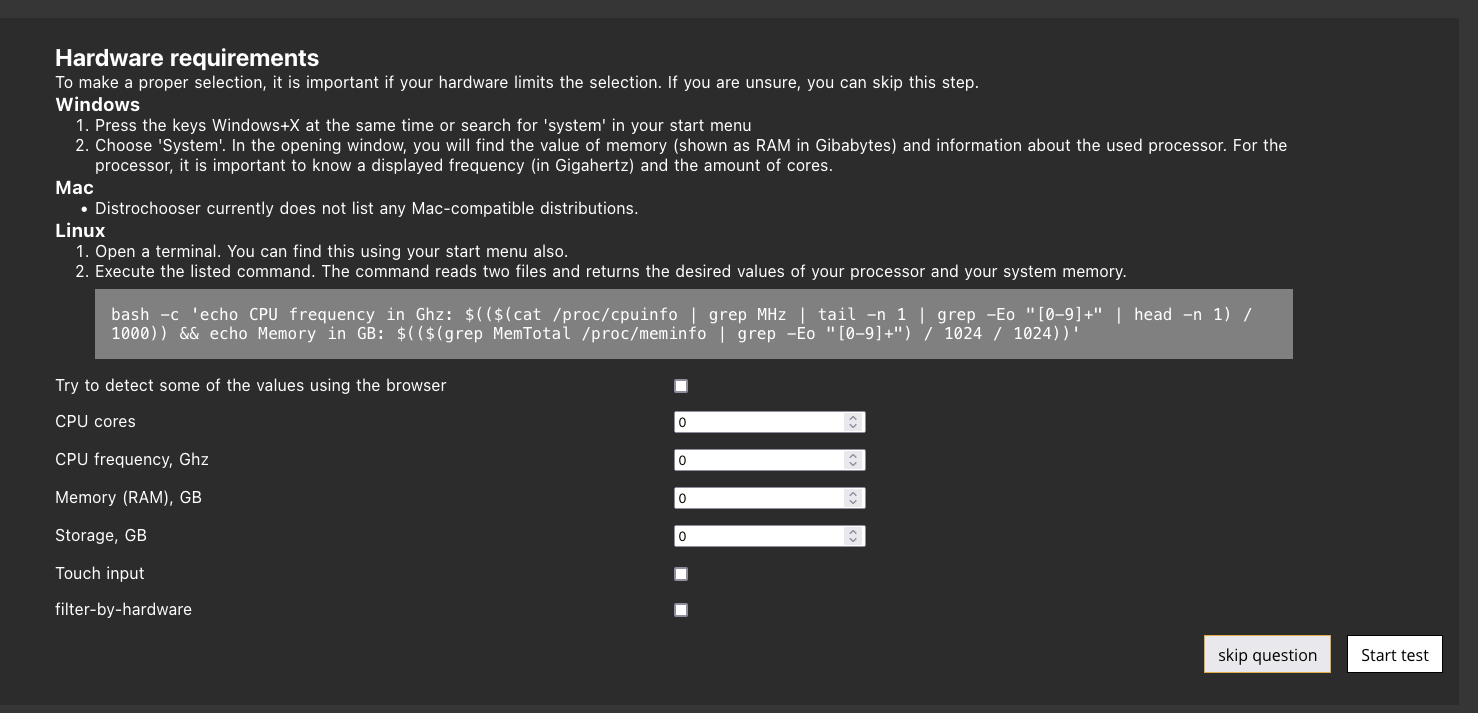Increase CPU cores with up arrow

click(853, 418)
